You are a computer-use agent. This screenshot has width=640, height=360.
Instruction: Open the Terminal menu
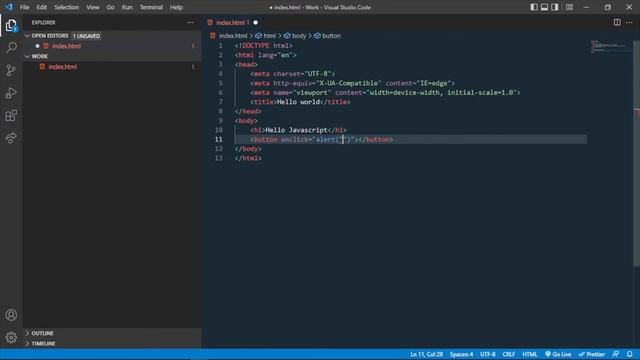coord(151,7)
